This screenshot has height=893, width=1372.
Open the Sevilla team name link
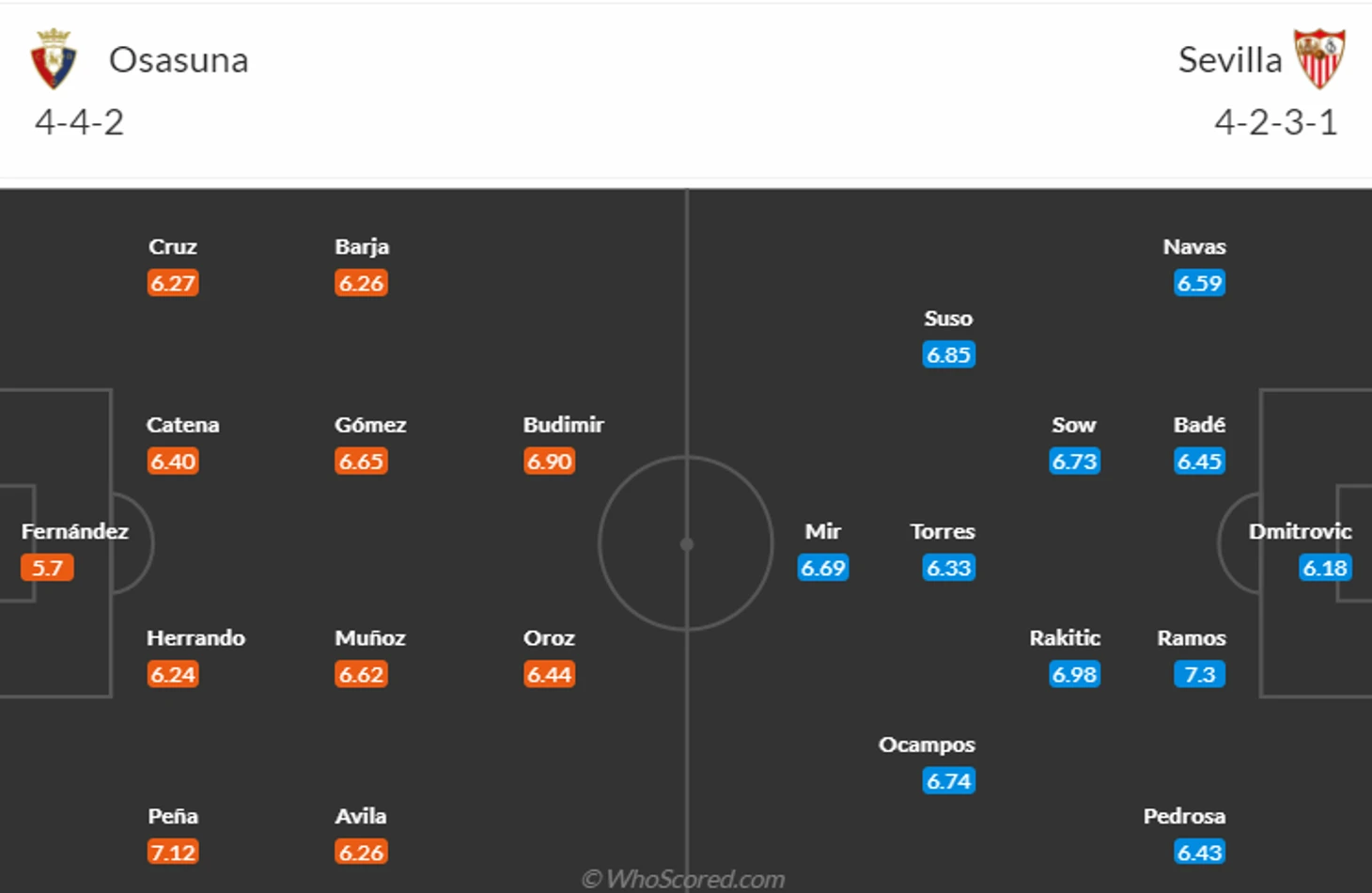coord(1230,60)
